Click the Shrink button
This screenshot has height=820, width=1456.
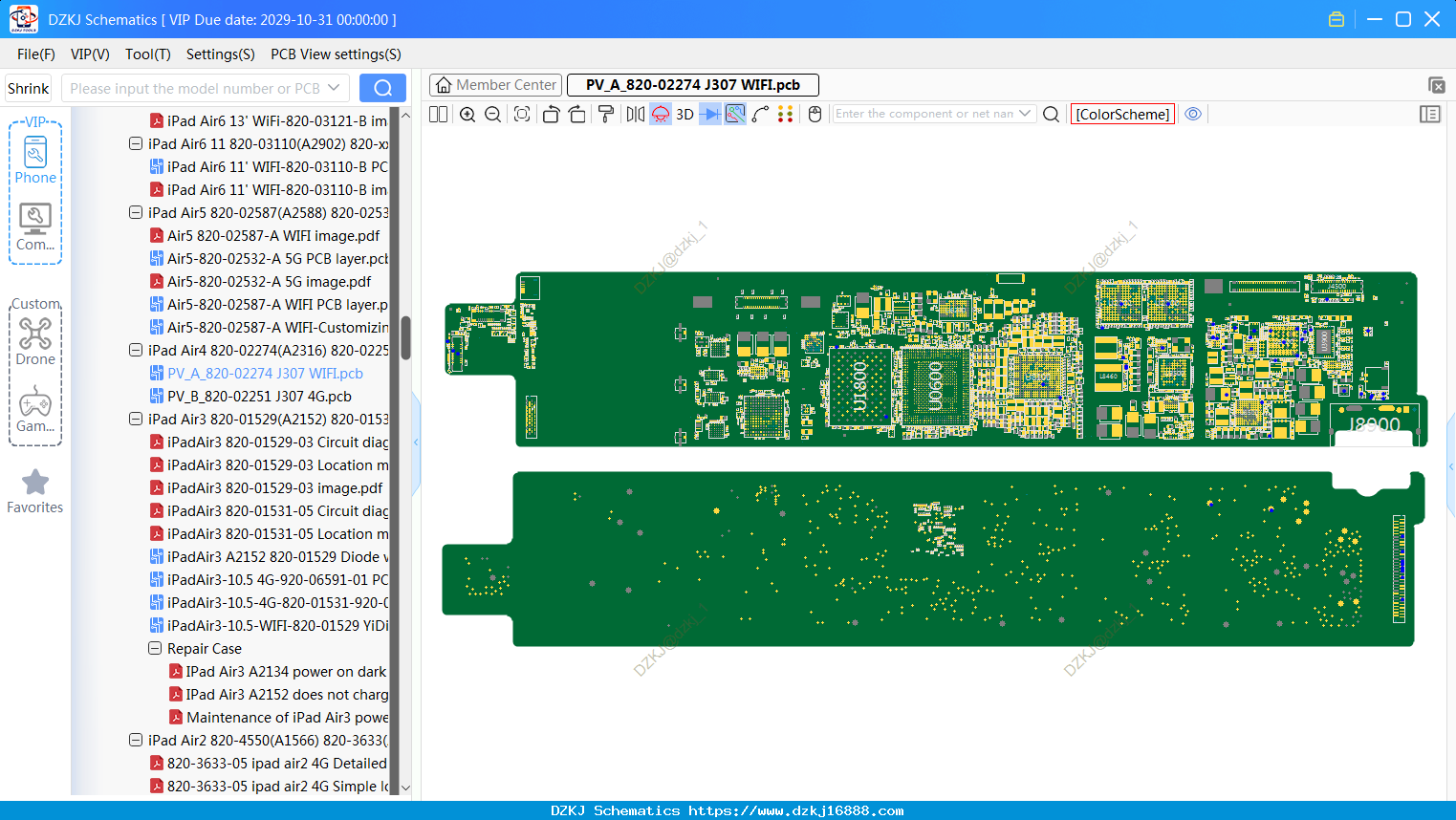[28, 88]
